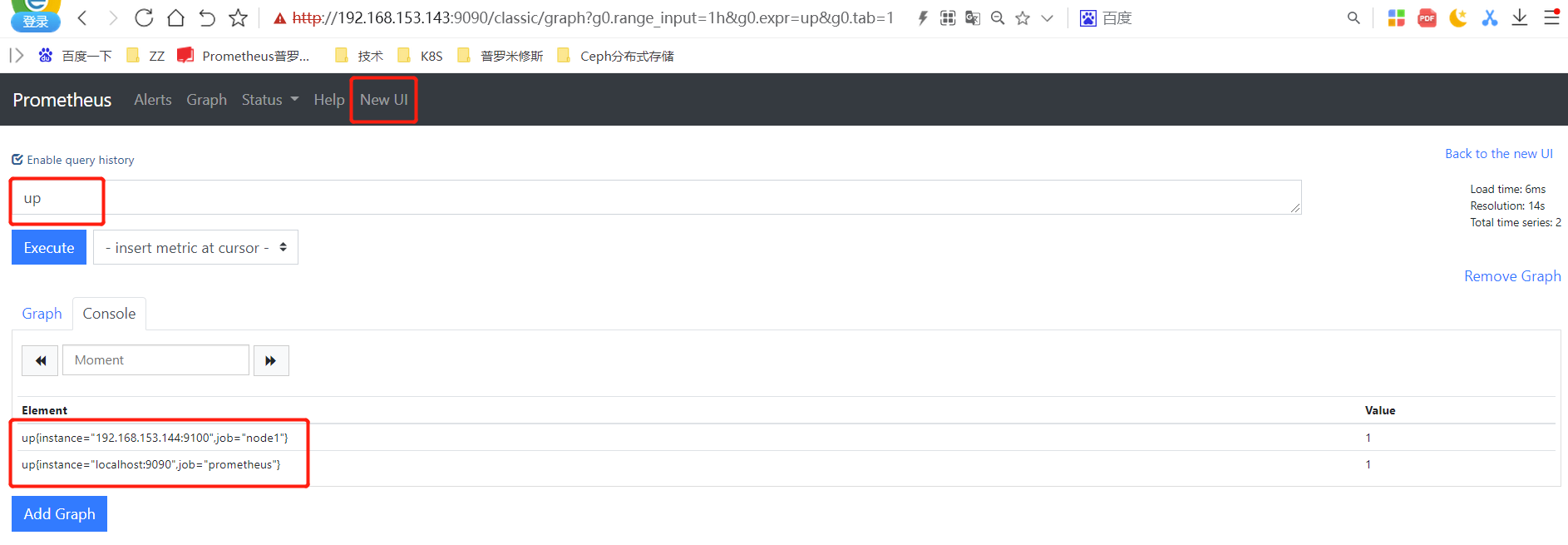Expand the address bar dropdown chevron
This screenshot has height=545, width=1568.
click(x=1048, y=18)
